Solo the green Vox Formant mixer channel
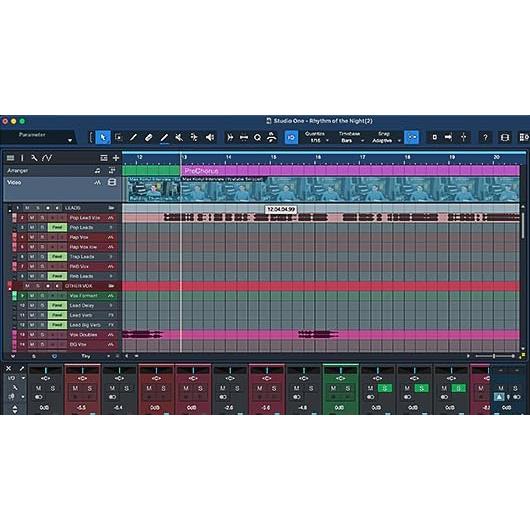 coord(348,388)
